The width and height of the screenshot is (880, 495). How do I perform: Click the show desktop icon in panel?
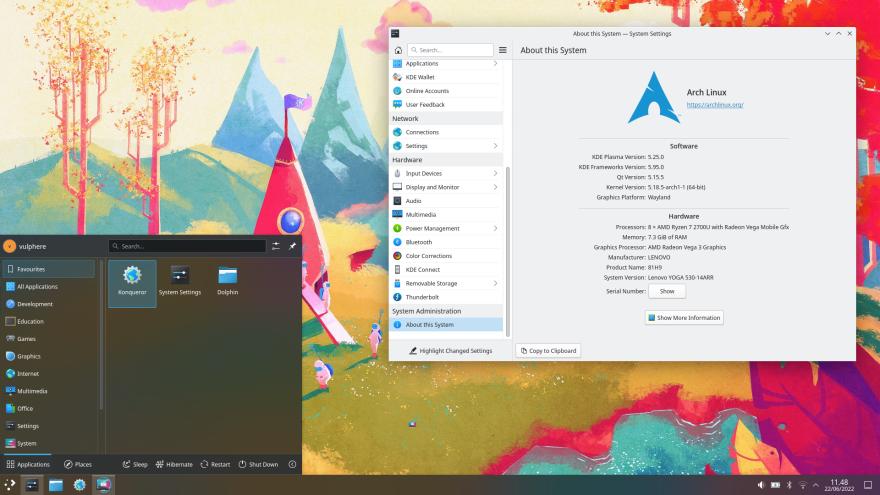coord(868,485)
